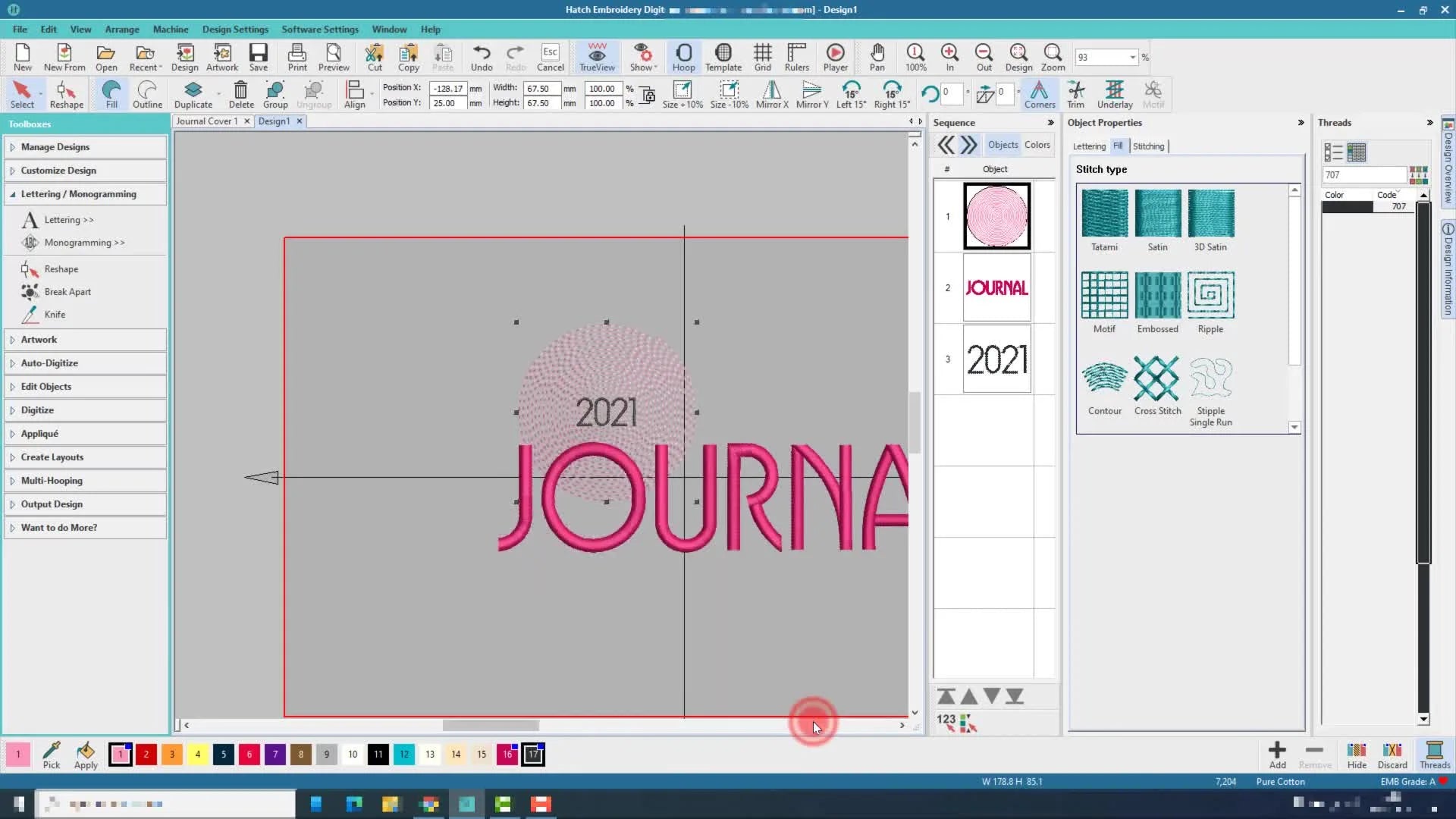Viewport: 1456px width, 819px height.
Task: Apply the Trim function
Action: pos(1076,94)
